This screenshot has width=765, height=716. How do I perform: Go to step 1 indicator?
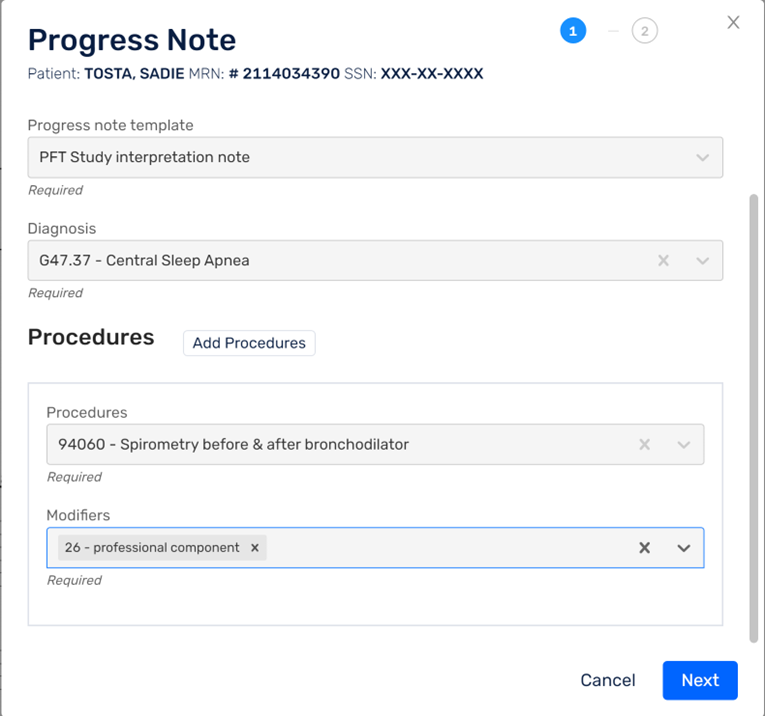point(573,31)
